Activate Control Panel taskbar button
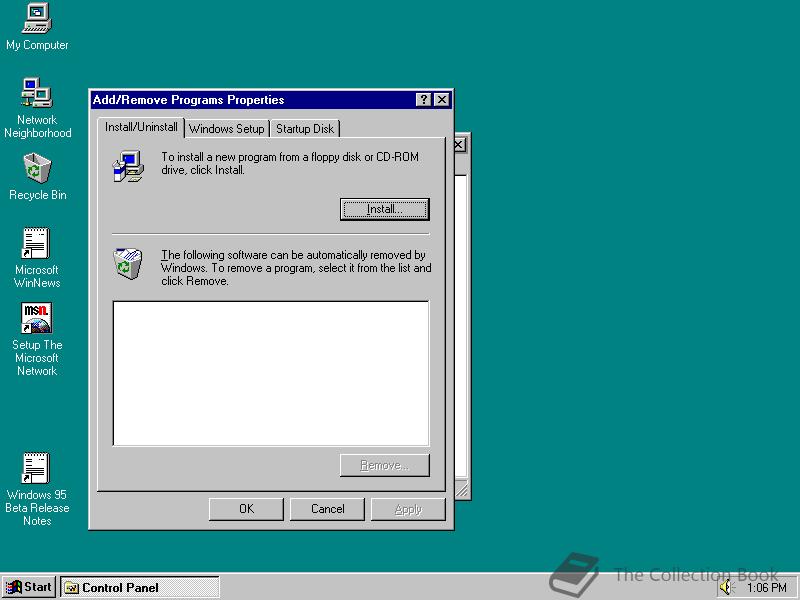800x600 pixels. click(140, 588)
